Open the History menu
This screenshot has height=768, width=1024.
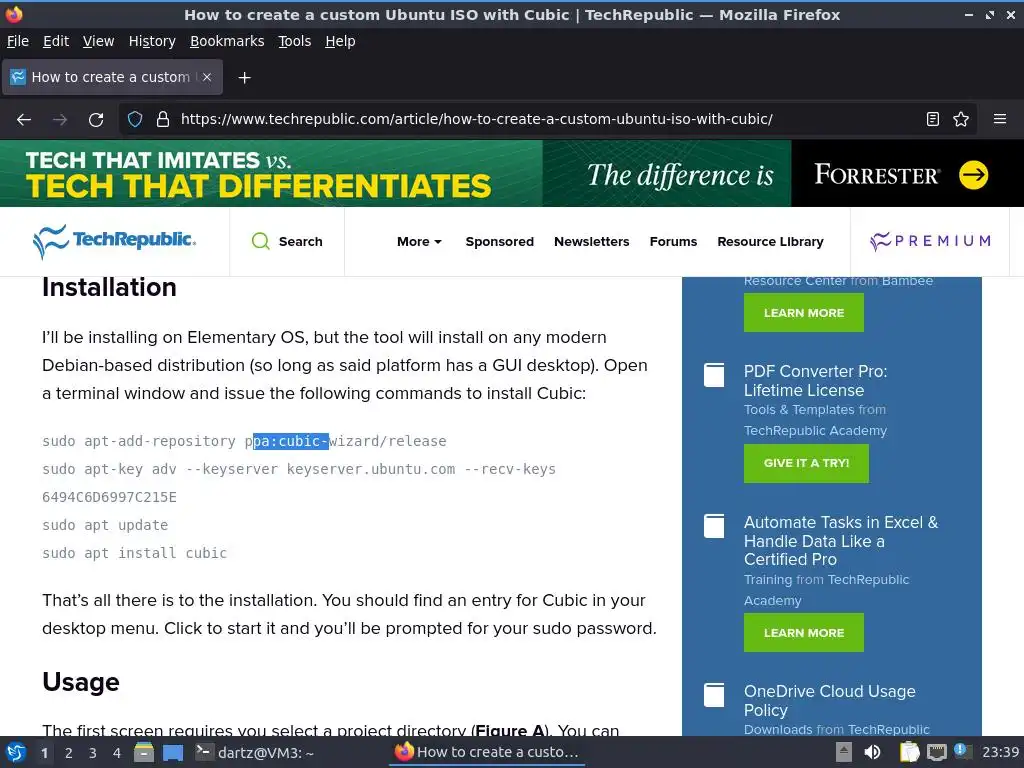coord(152,41)
